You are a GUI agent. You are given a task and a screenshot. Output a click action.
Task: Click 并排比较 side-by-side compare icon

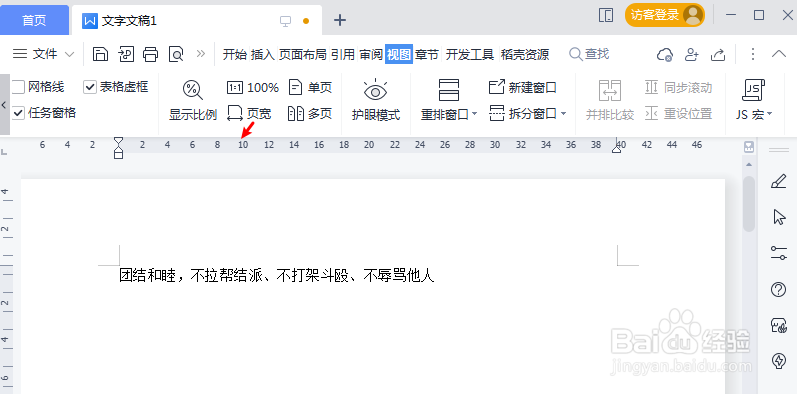coord(610,90)
